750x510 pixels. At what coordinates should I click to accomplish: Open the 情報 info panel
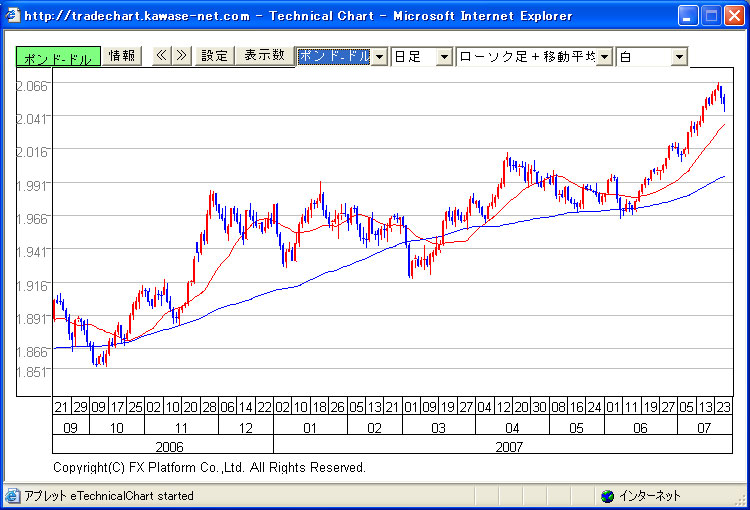[122, 56]
